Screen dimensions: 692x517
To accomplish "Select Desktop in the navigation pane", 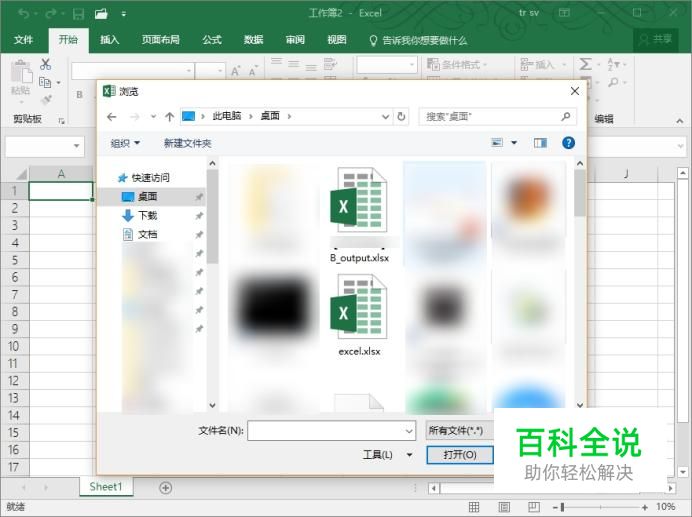I will coord(147,196).
